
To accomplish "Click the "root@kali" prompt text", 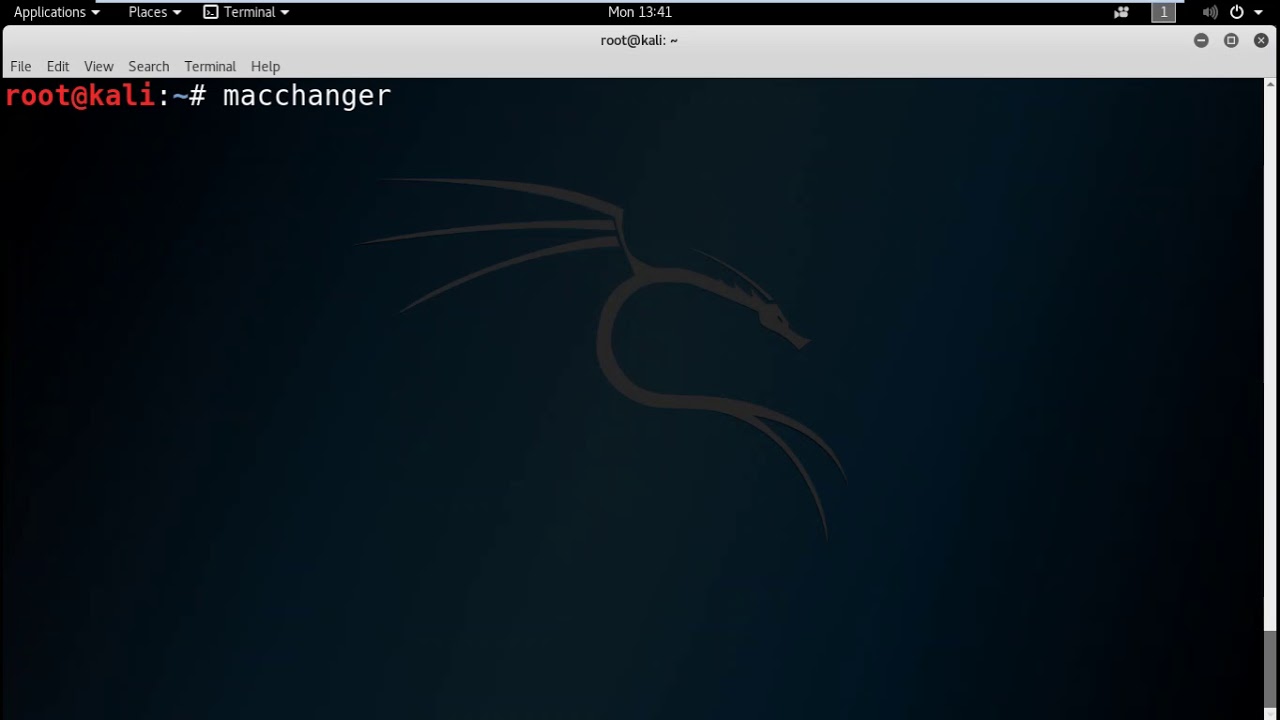I will [80, 96].
